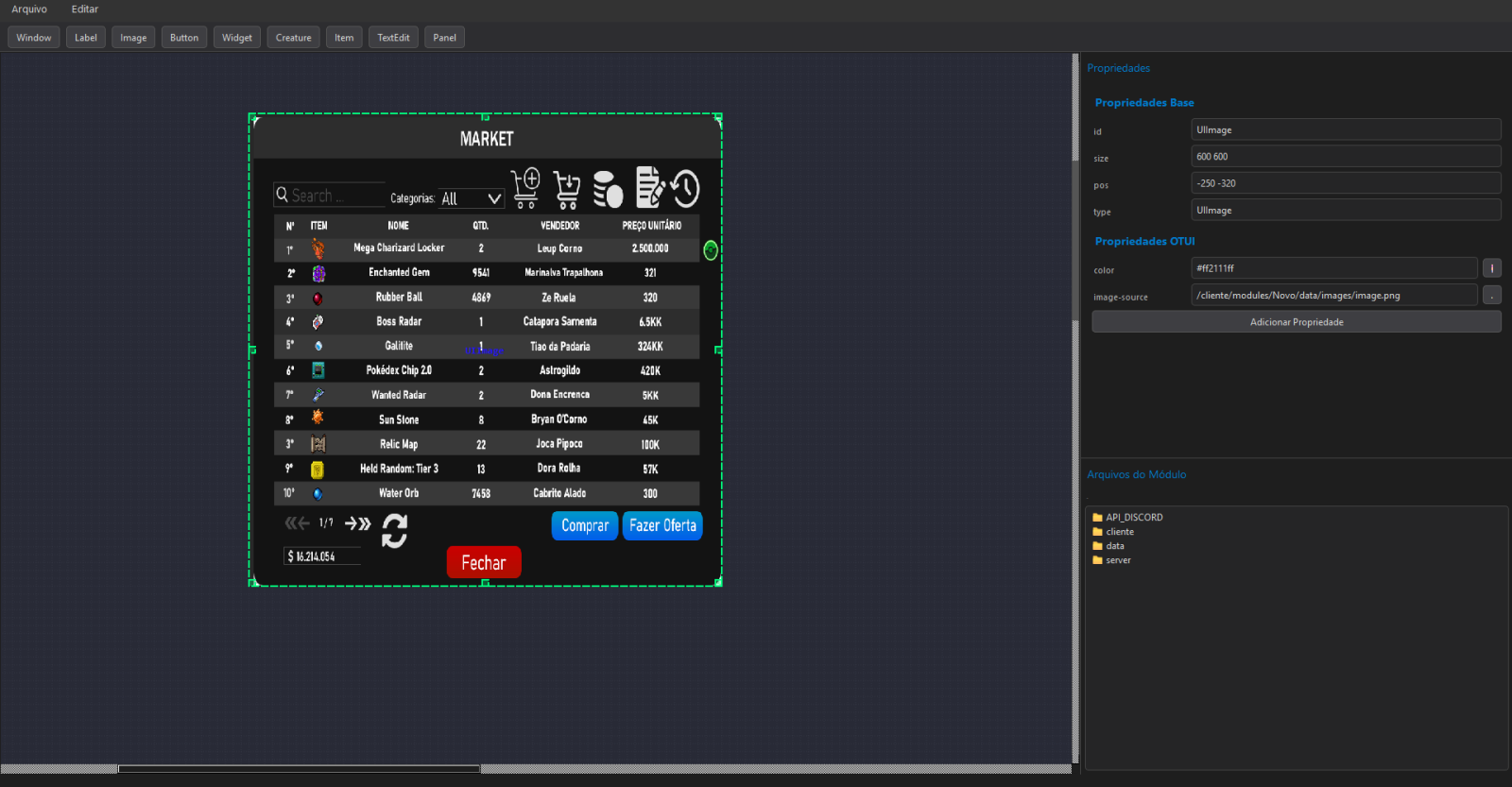Click the cart download icon in Market
The height and width of the screenshot is (787, 1512).
(x=567, y=190)
